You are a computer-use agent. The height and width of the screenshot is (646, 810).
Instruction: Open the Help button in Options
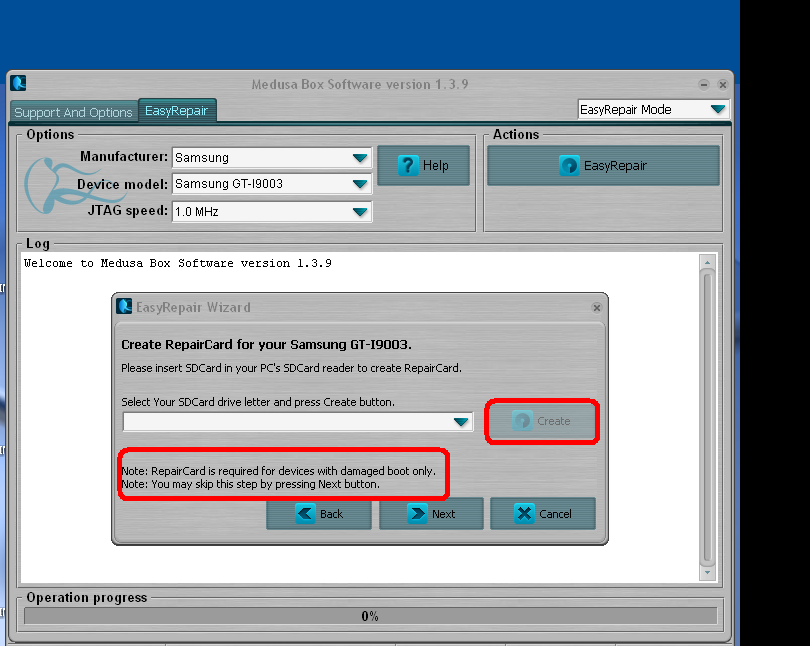click(424, 165)
